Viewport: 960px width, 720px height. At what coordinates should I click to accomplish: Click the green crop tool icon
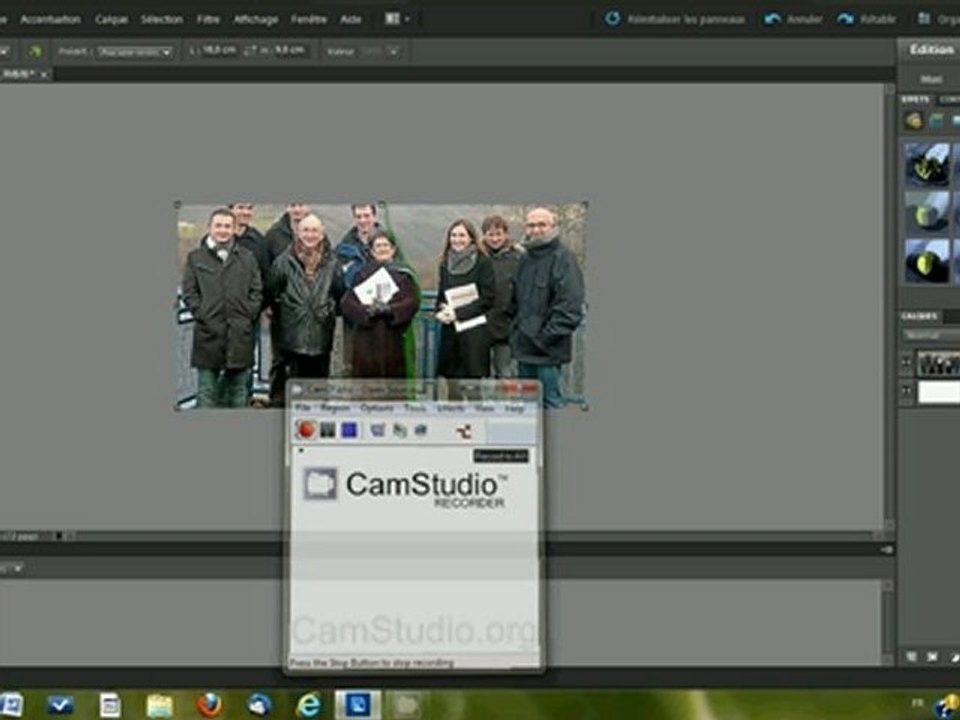pos(35,51)
